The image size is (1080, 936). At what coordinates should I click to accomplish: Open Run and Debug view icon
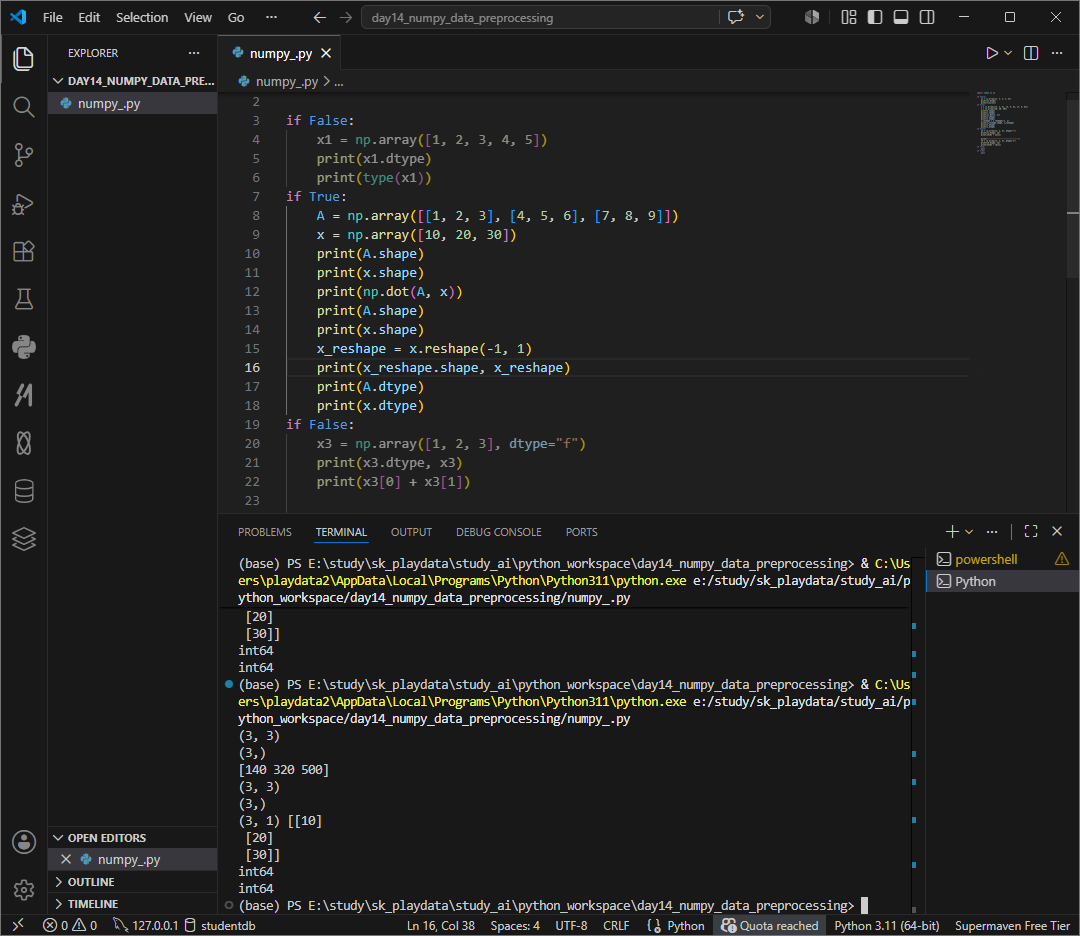pyautogui.click(x=23, y=204)
